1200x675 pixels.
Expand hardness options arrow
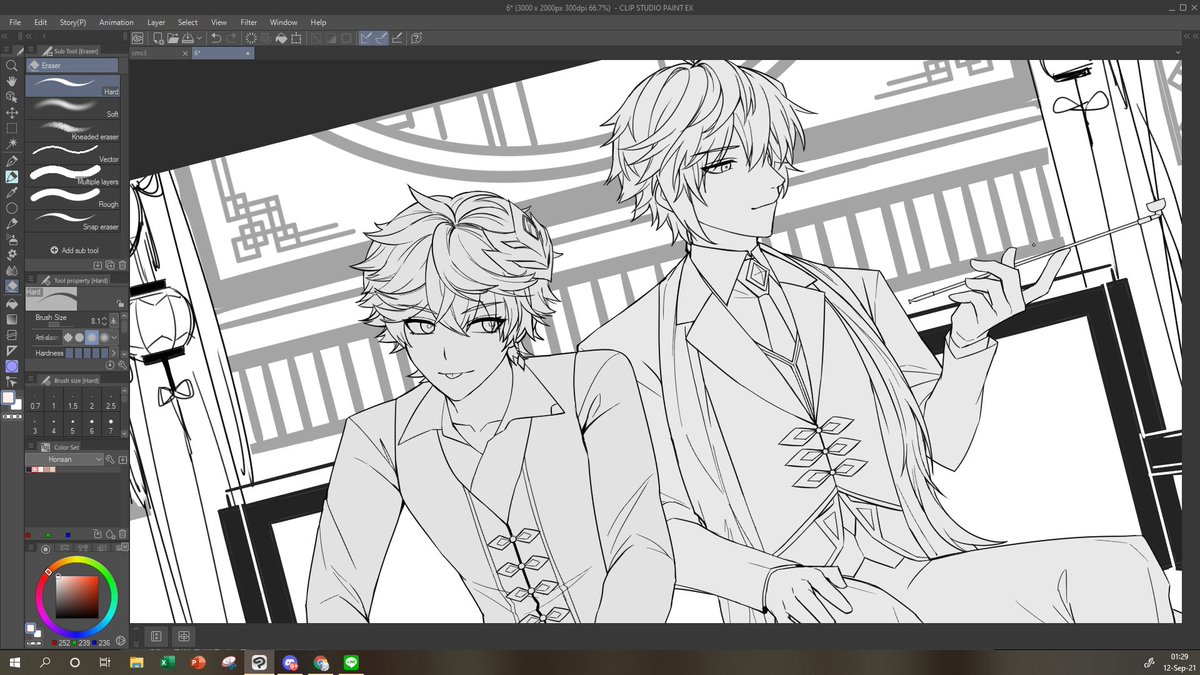pyautogui.click(x=113, y=353)
